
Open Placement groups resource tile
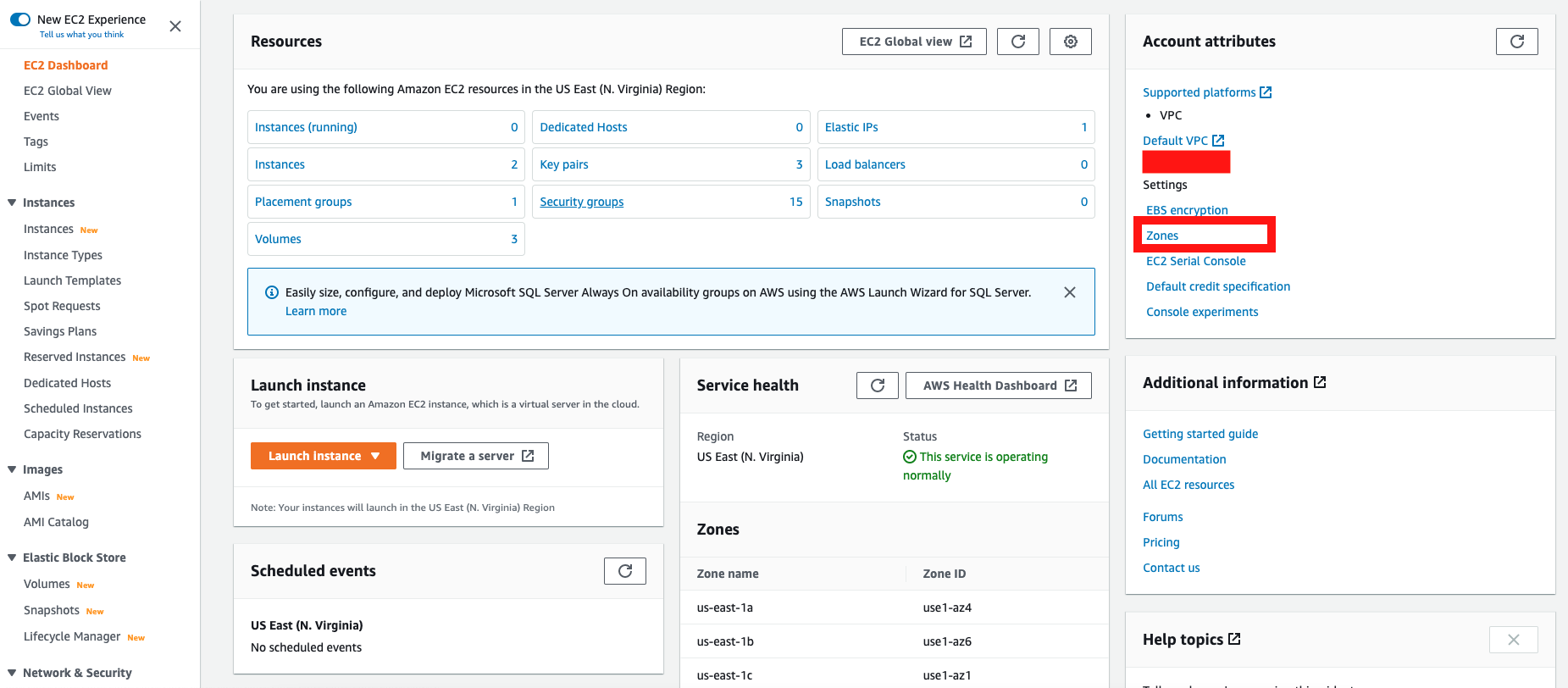coord(386,202)
